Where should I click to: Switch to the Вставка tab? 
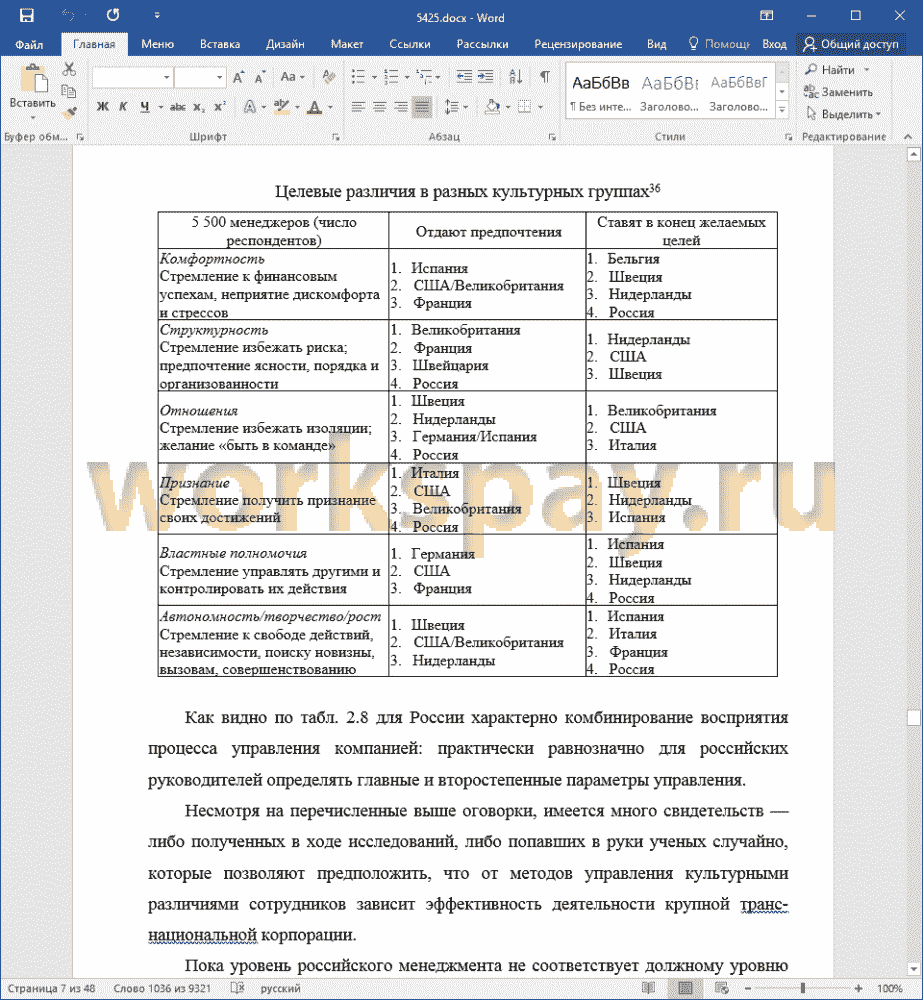(x=219, y=44)
